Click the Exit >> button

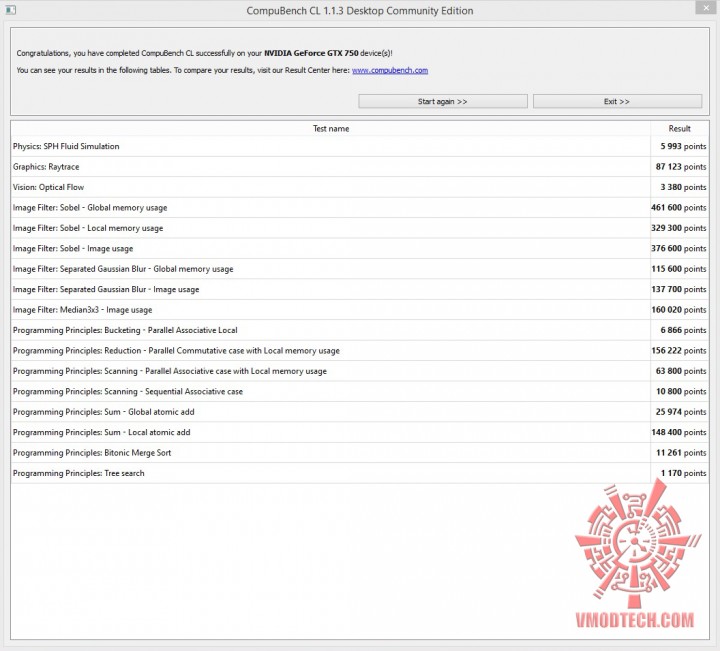click(x=617, y=101)
